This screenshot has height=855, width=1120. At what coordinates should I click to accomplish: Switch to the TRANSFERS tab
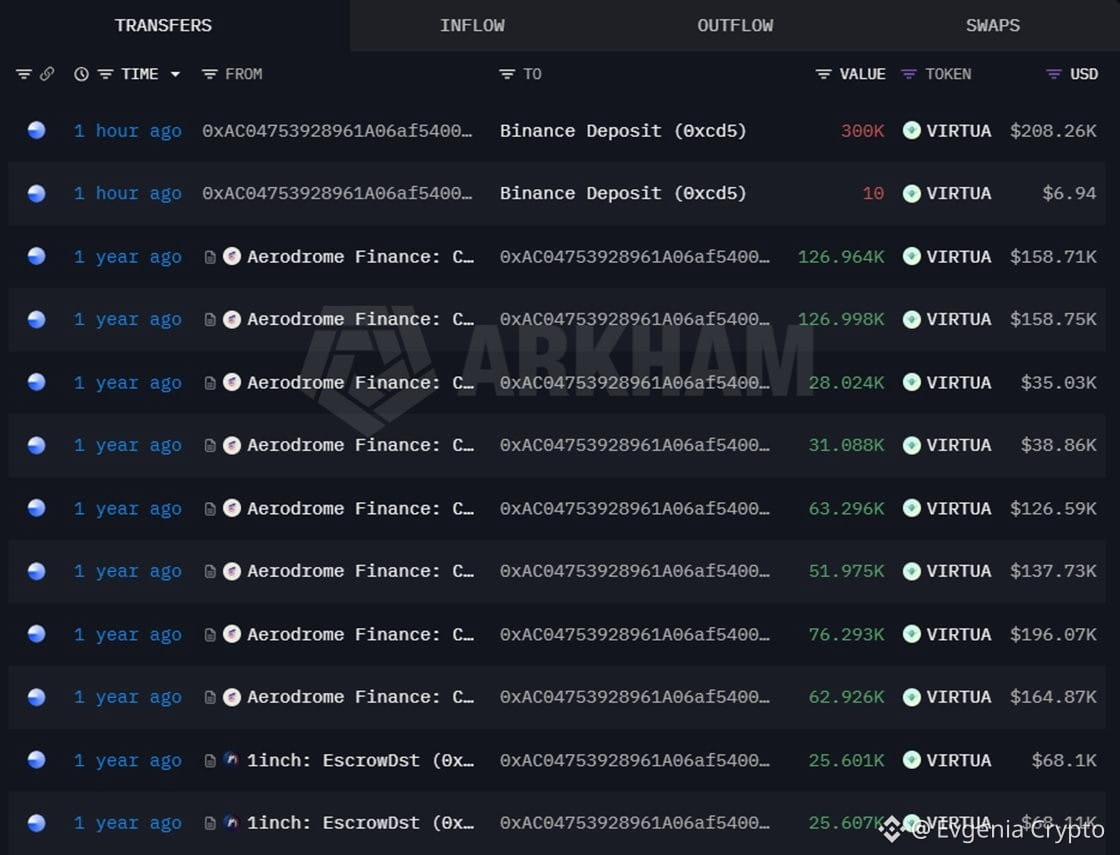tap(163, 26)
